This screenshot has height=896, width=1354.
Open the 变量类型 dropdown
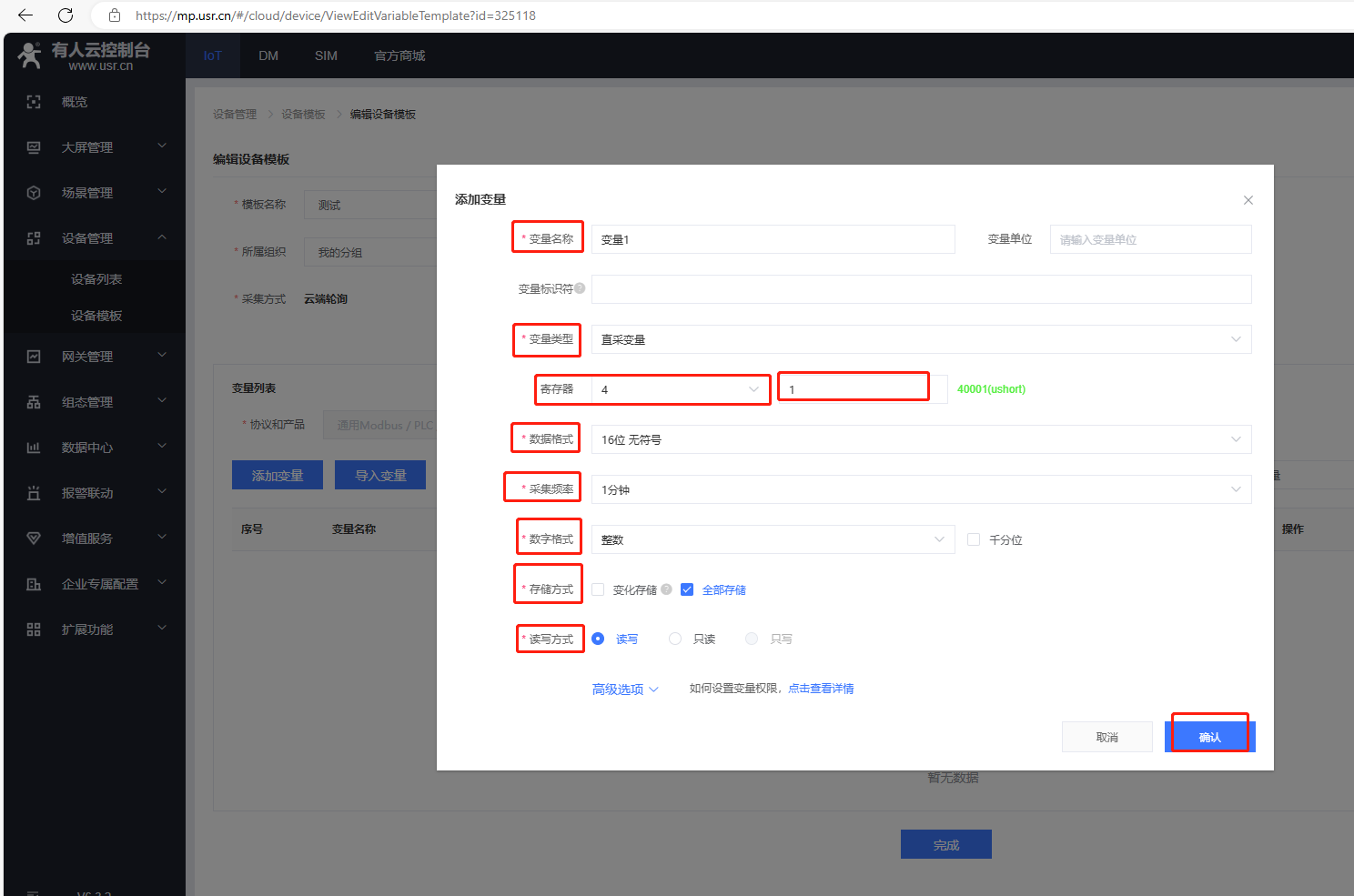tap(921, 339)
